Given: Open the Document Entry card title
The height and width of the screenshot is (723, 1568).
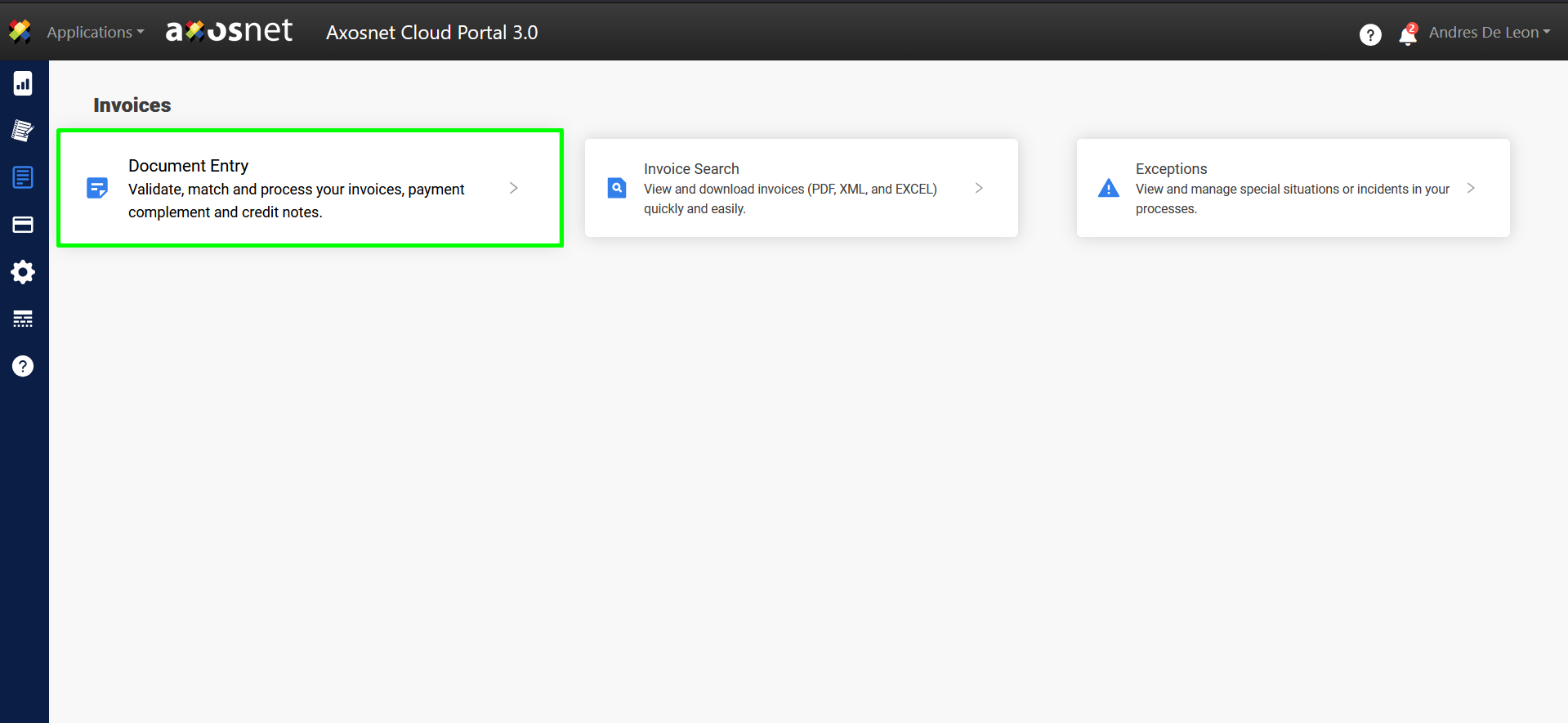Looking at the screenshot, I should (x=188, y=166).
